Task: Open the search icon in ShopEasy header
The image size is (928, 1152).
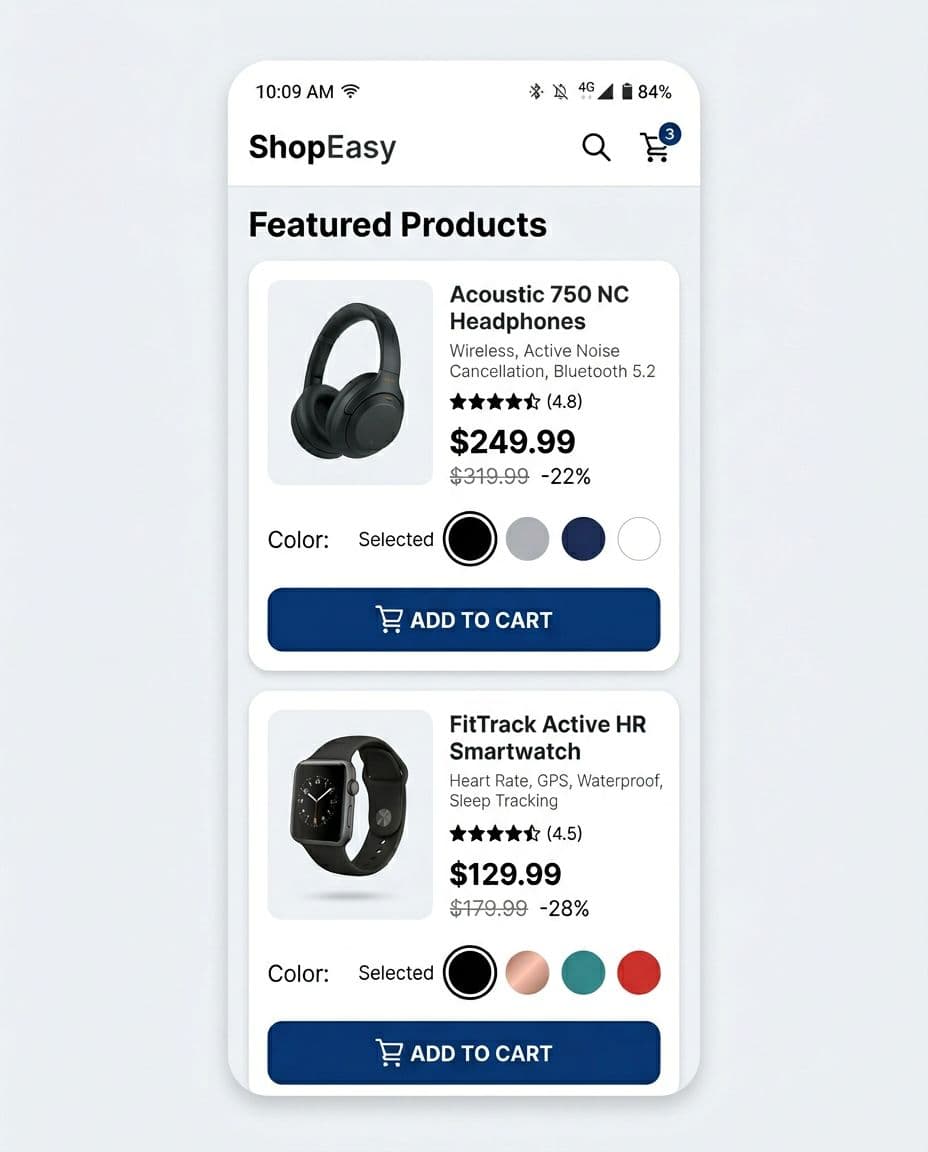Action: 596,147
